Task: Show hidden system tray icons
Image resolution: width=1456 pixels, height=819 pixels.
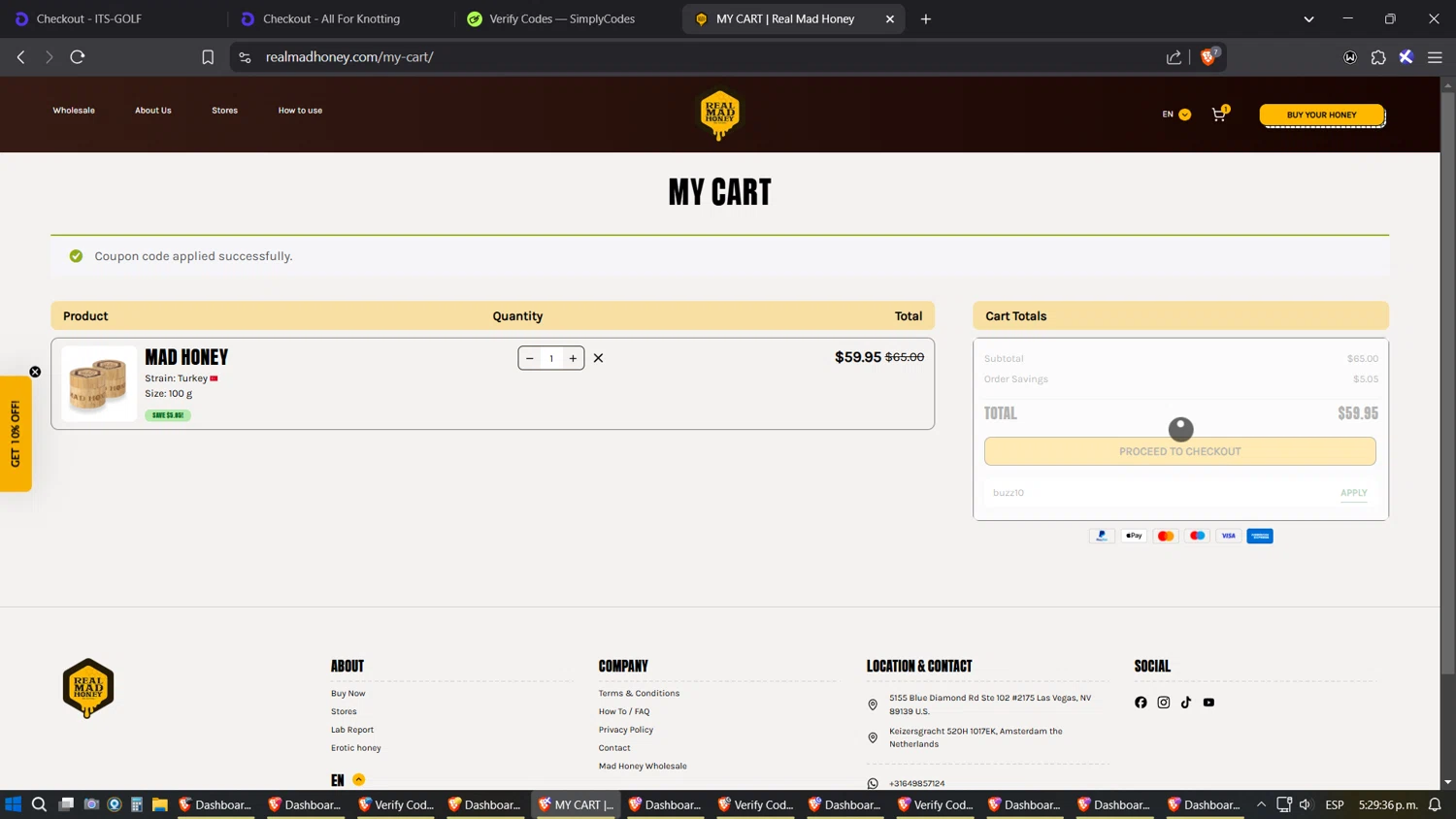Action: pos(1261,804)
